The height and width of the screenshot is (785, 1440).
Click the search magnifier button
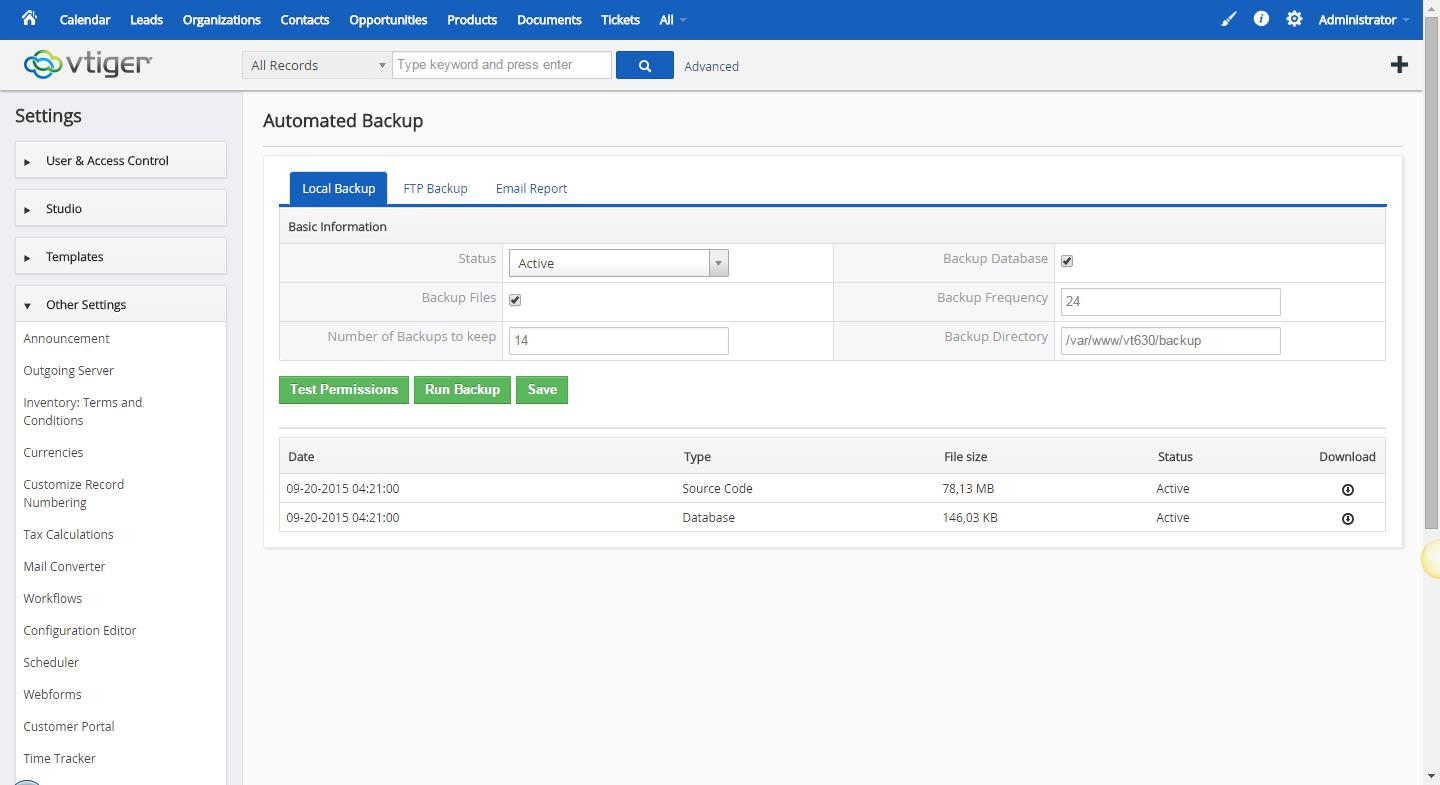pos(645,65)
